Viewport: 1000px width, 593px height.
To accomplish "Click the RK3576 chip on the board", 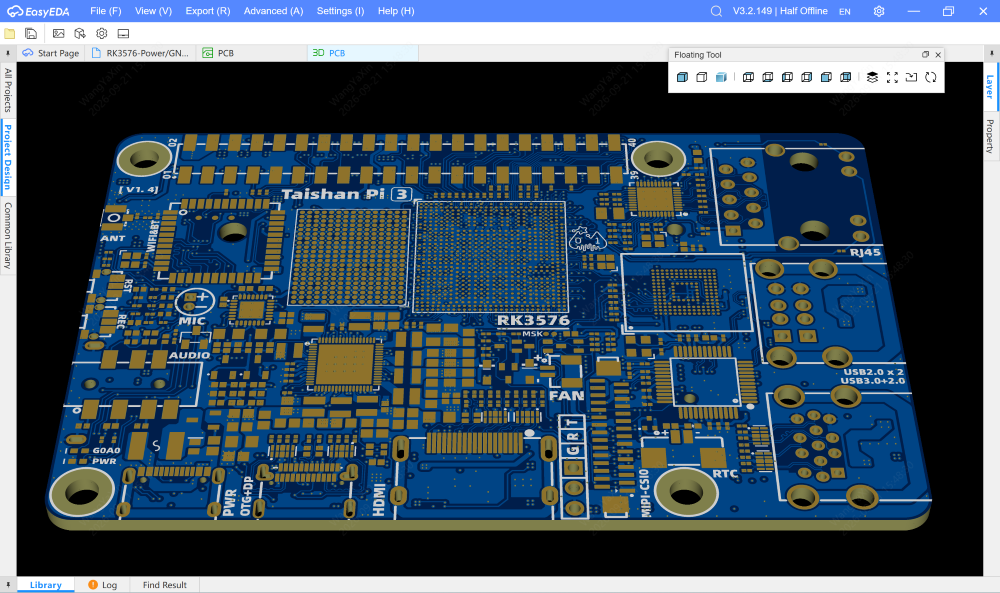I will 491,257.
